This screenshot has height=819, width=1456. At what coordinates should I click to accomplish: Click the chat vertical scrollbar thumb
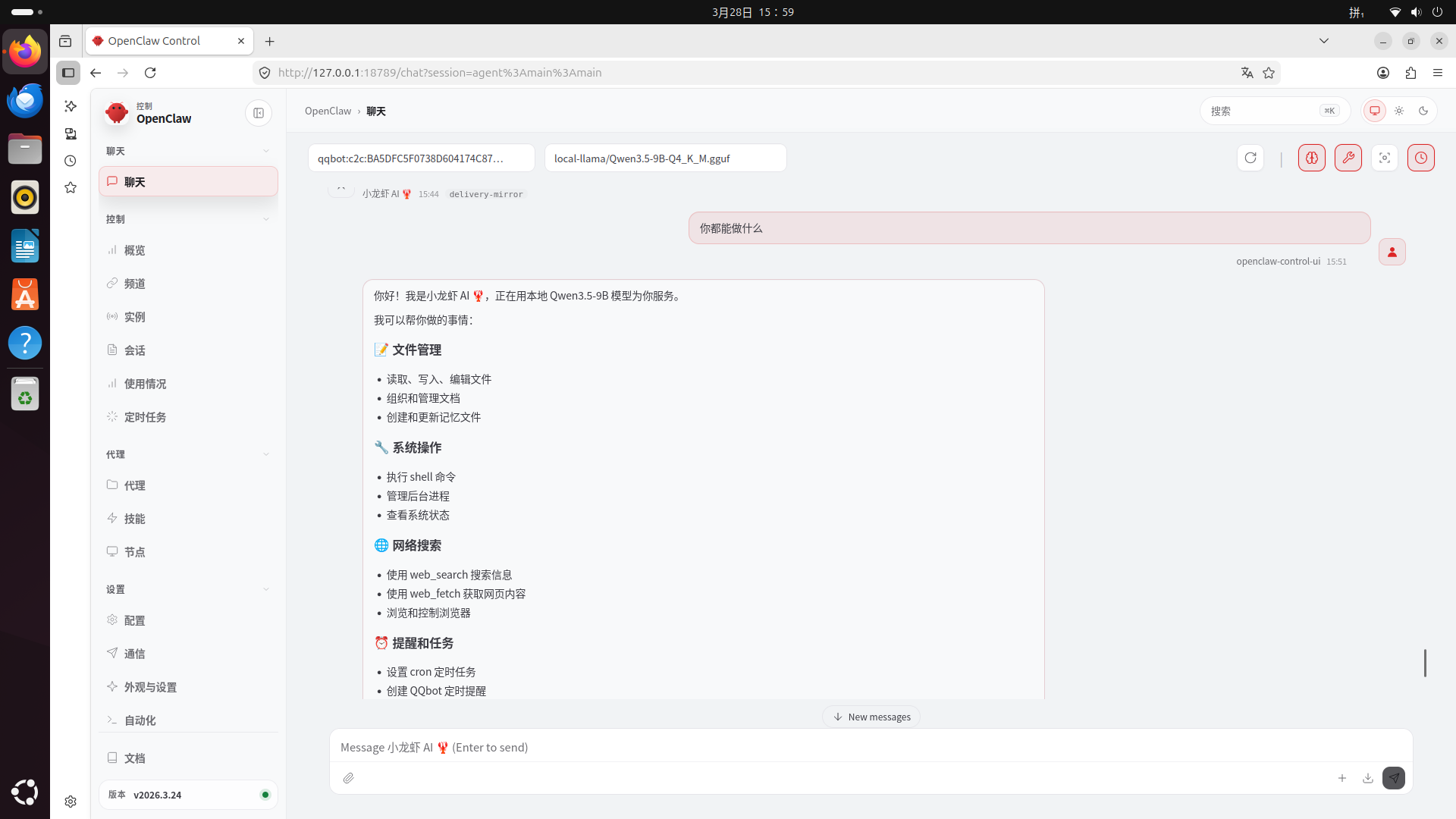pyautogui.click(x=1425, y=663)
